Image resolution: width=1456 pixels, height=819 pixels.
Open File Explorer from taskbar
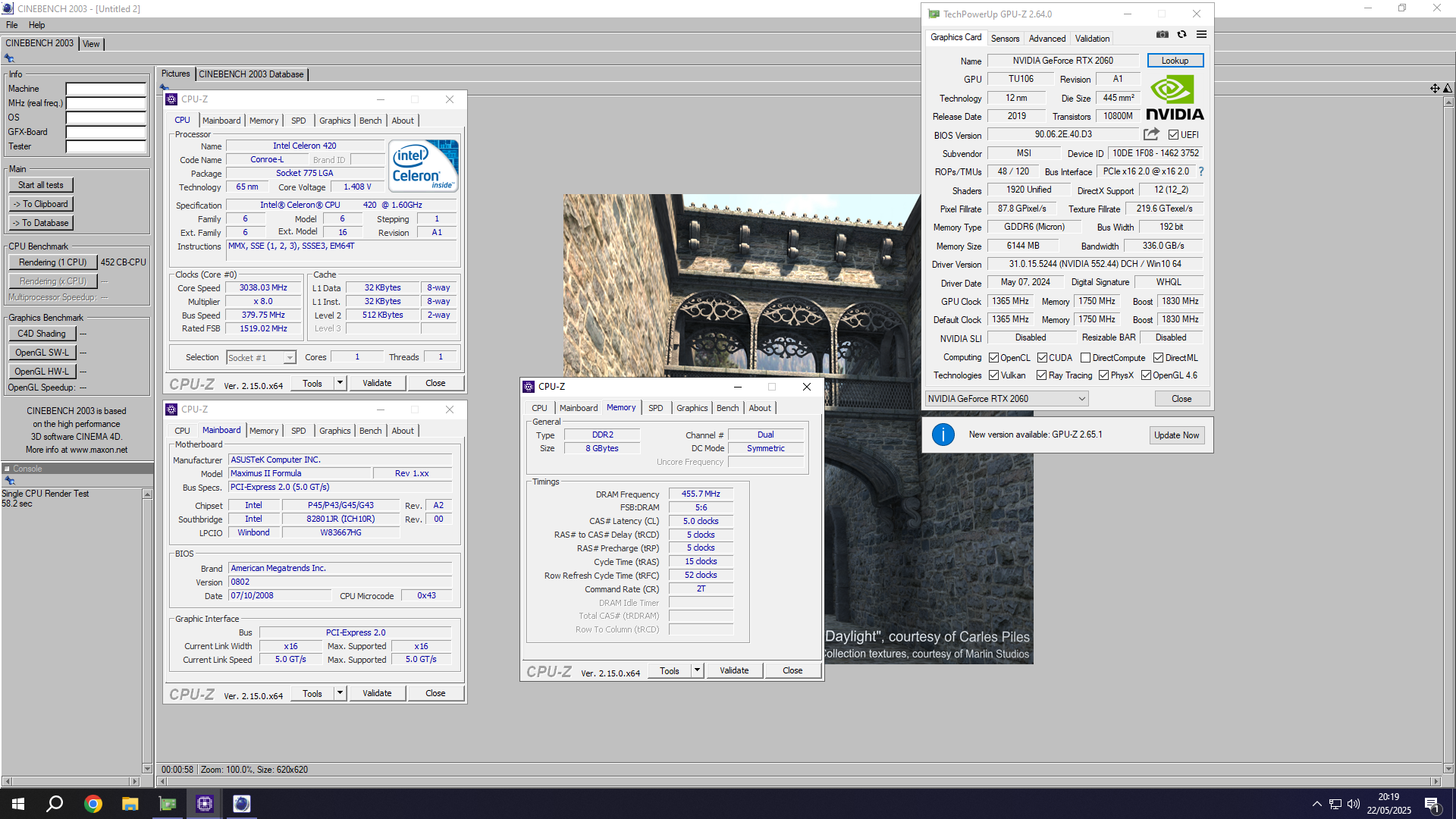point(130,804)
